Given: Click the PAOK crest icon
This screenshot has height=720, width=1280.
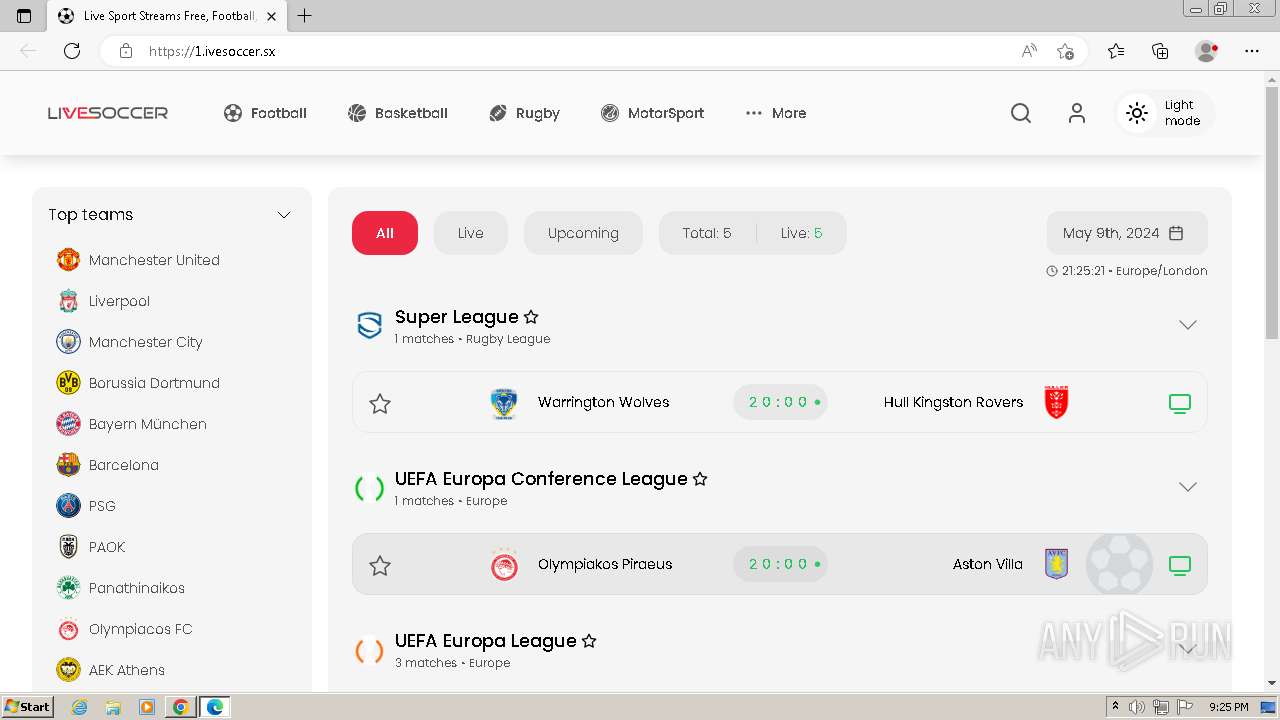Looking at the screenshot, I should [68, 547].
